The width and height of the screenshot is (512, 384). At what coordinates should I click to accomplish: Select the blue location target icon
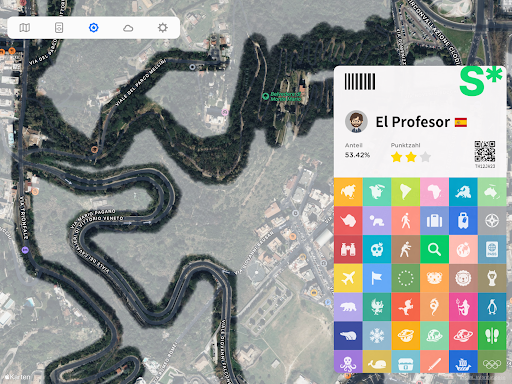(94, 28)
